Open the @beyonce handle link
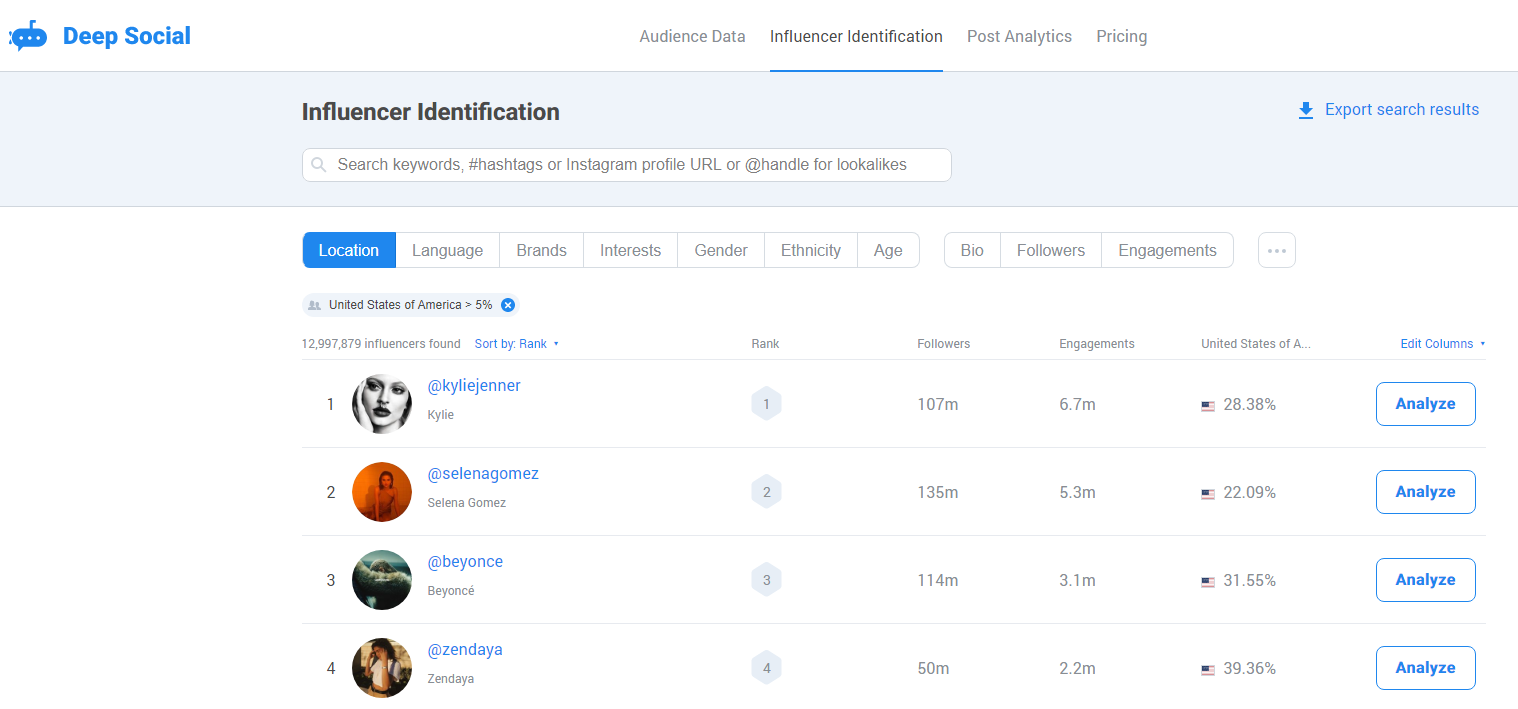The width and height of the screenshot is (1518, 709). click(x=465, y=562)
